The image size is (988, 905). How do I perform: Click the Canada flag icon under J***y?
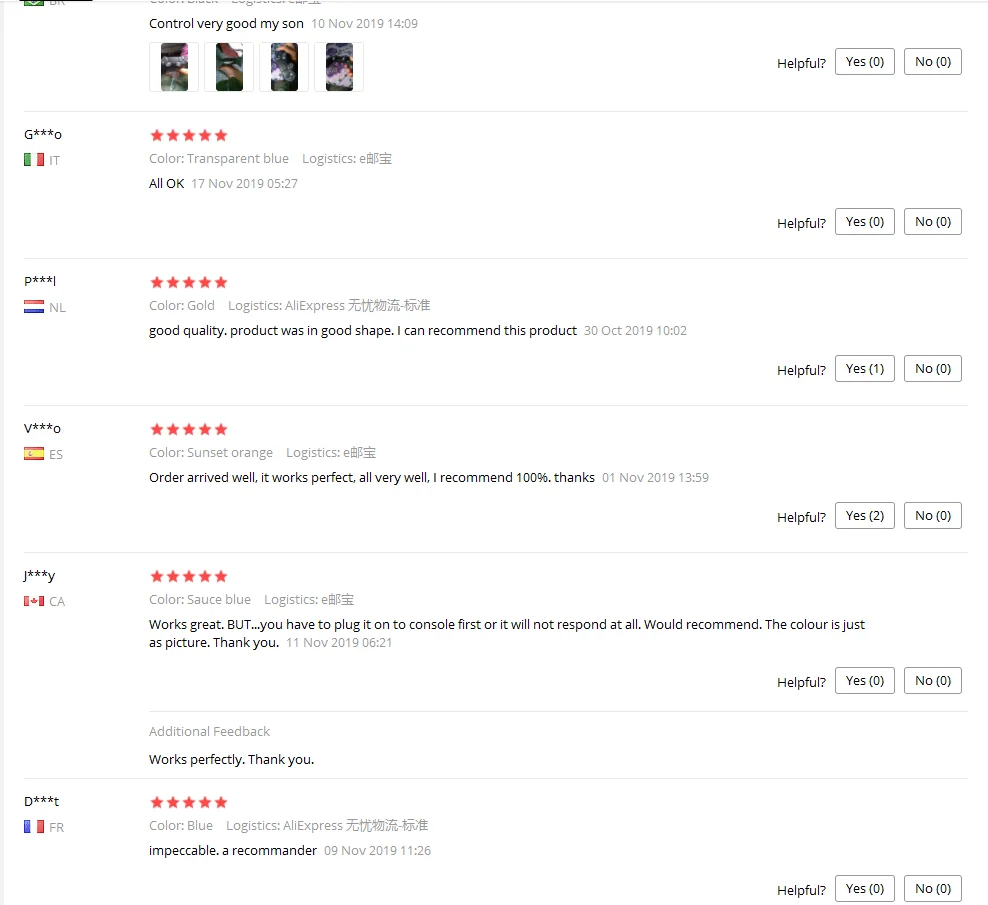[34, 601]
